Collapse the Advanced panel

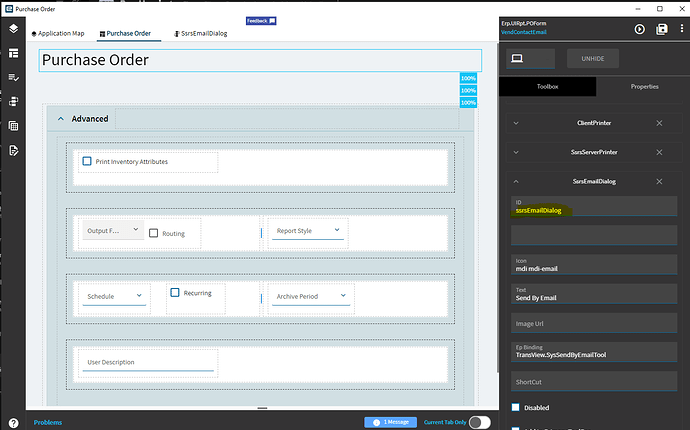pyautogui.click(x=61, y=119)
